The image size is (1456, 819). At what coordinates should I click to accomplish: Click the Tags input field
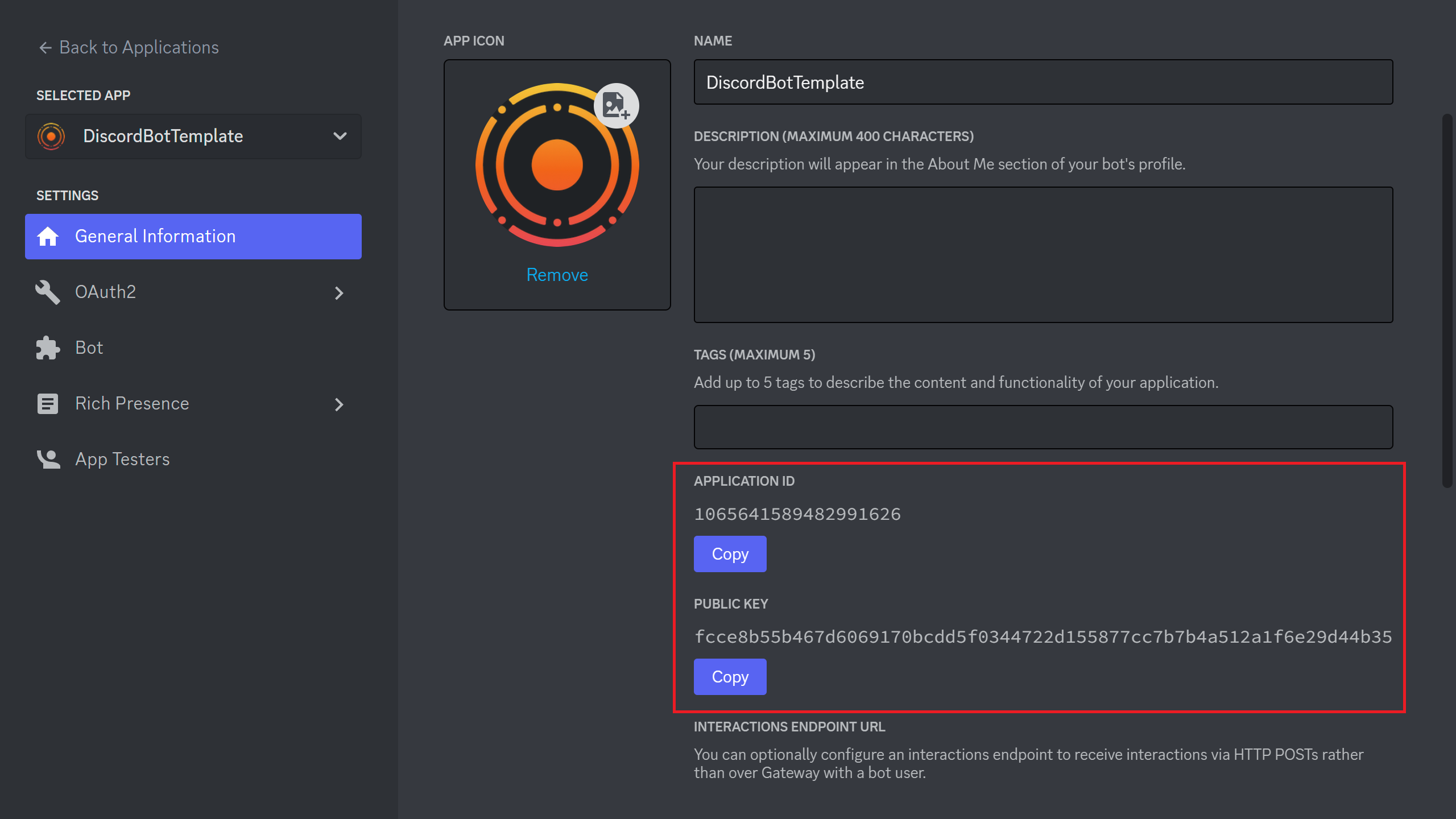(1043, 427)
